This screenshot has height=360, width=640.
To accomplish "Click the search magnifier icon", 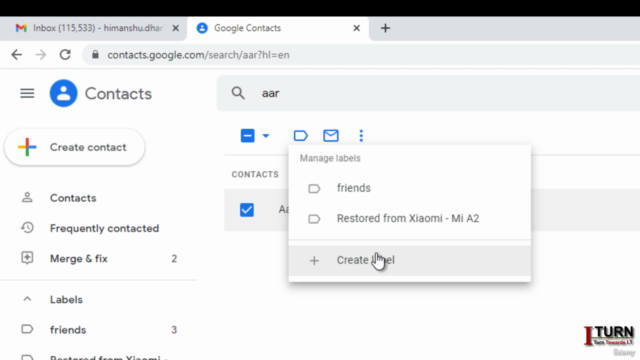I will [x=238, y=93].
